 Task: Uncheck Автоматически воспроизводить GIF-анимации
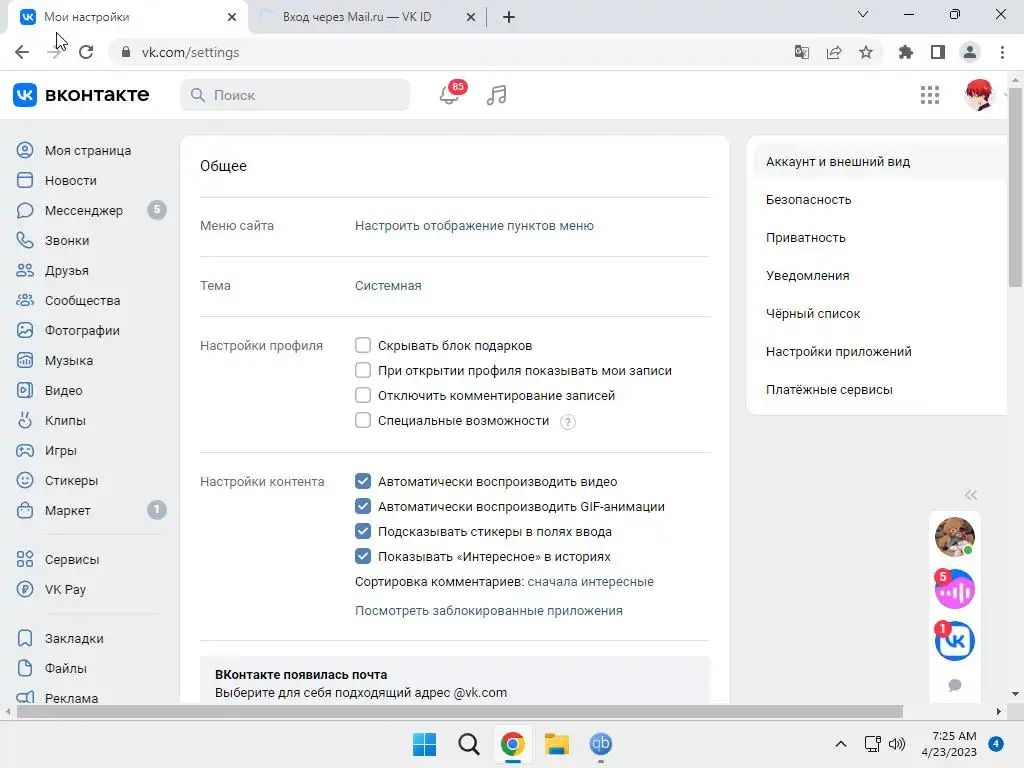point(363,506)
